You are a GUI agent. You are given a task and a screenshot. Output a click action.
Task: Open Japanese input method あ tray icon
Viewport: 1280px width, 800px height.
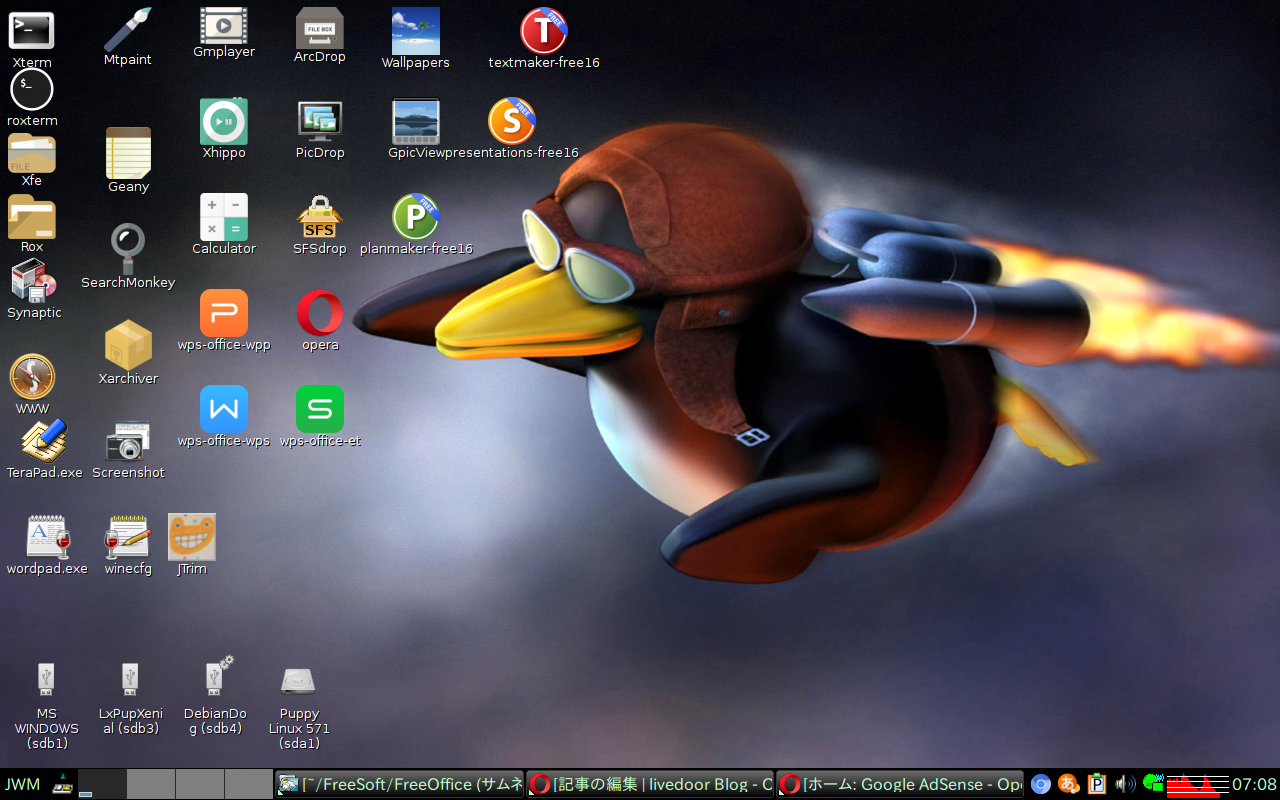pos(1069,784)
